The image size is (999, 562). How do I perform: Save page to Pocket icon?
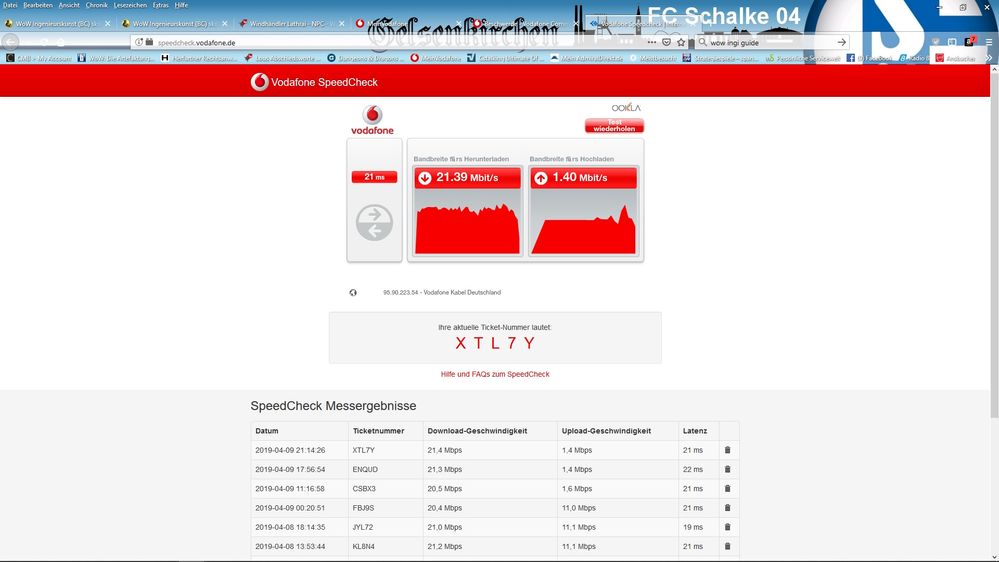[666, 42]
